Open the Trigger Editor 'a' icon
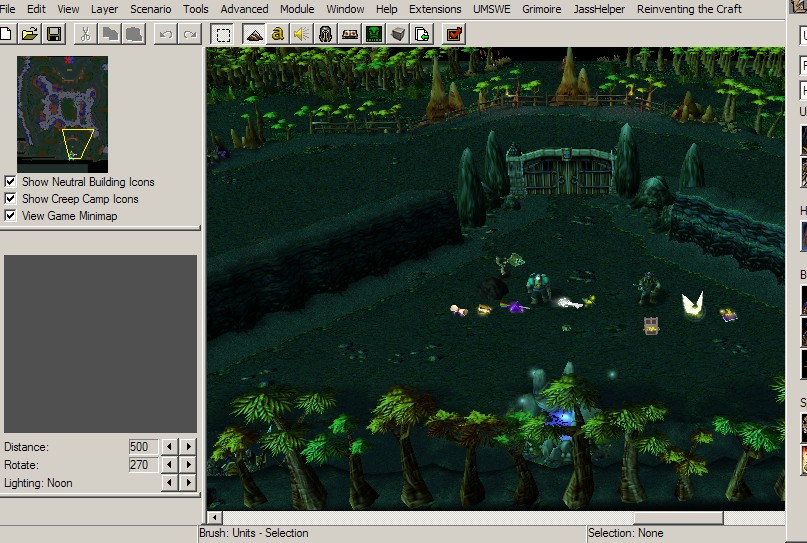This screenshot has width=807, height=543. point(278,34)
